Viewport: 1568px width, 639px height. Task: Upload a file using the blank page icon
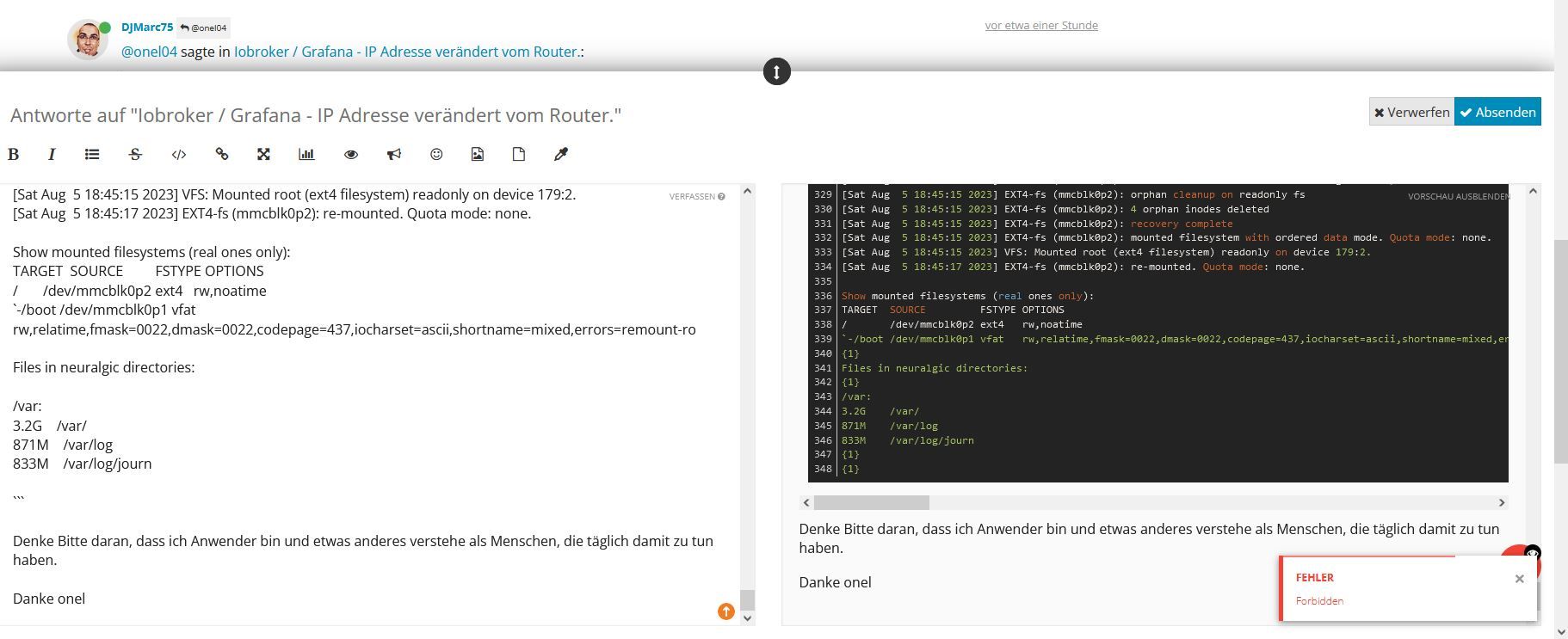(x=519, y=155)
